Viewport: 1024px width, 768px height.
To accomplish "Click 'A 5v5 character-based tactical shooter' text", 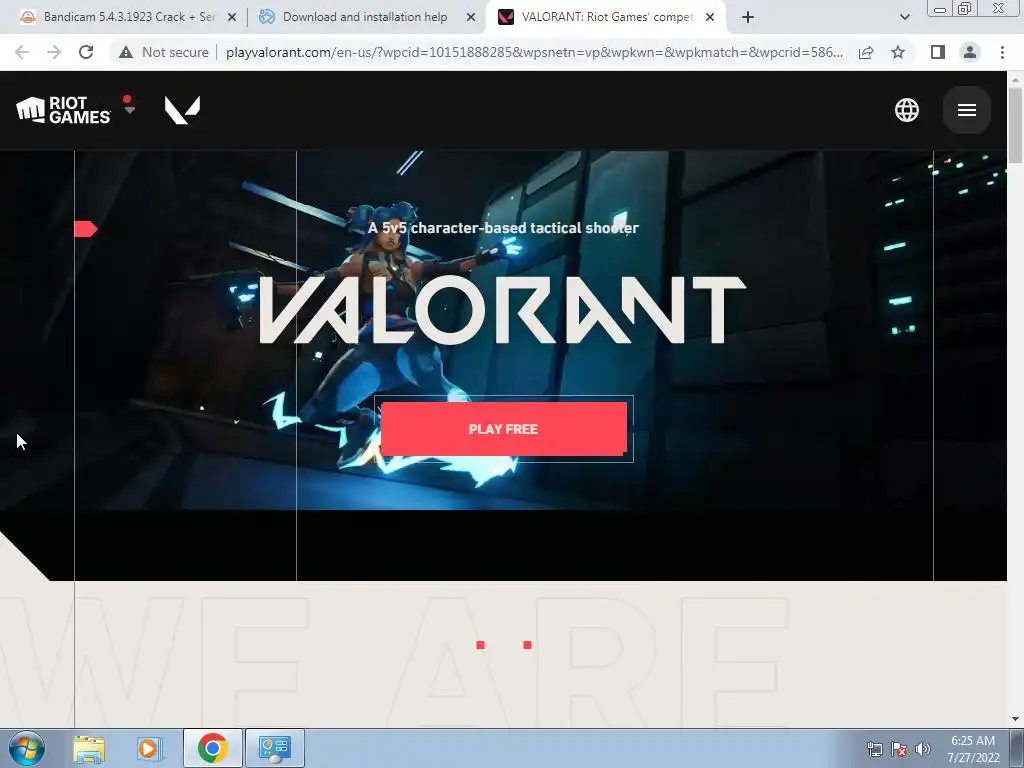I will coord(503,228).
